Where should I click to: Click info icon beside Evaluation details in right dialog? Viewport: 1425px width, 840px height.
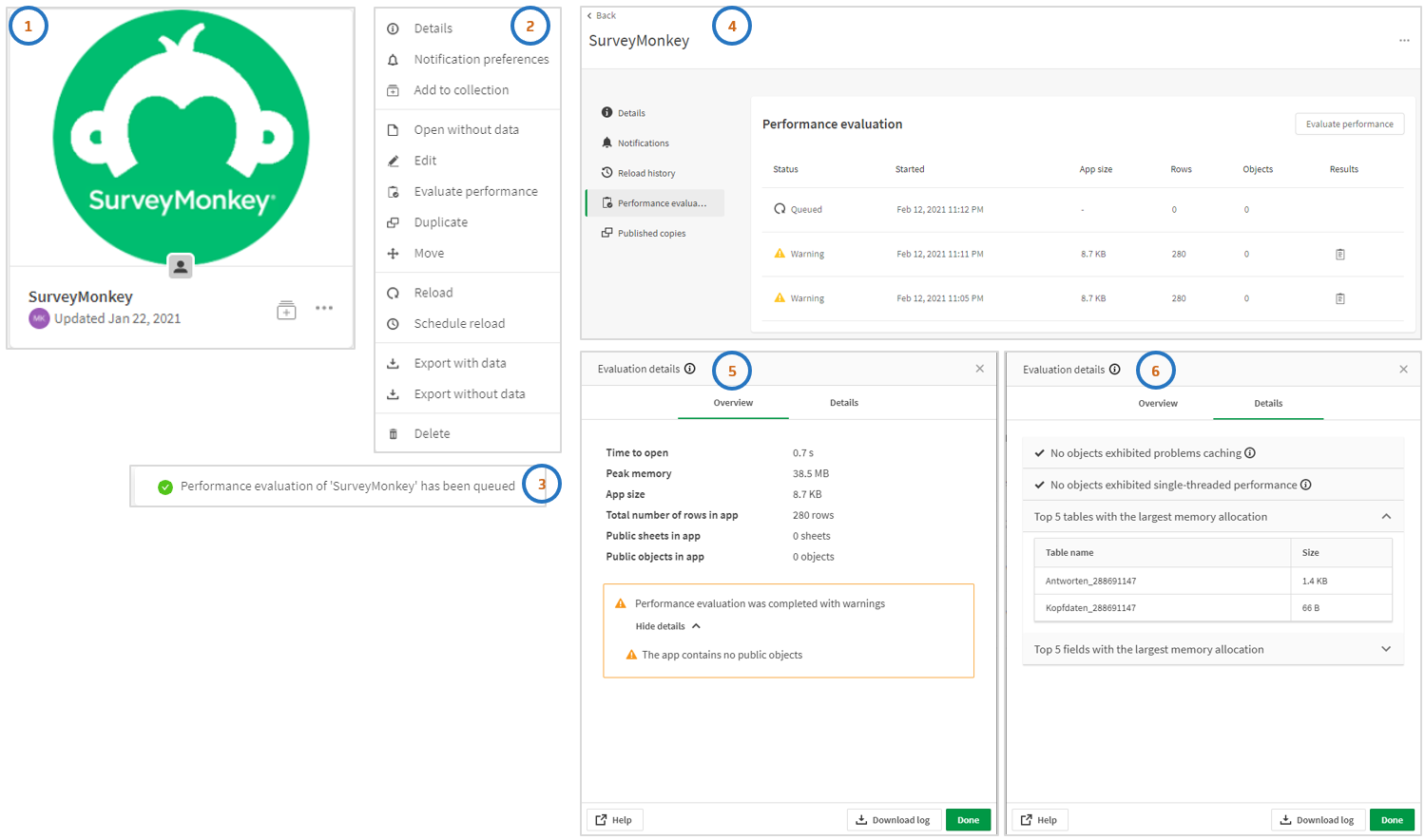(1115, 370)
